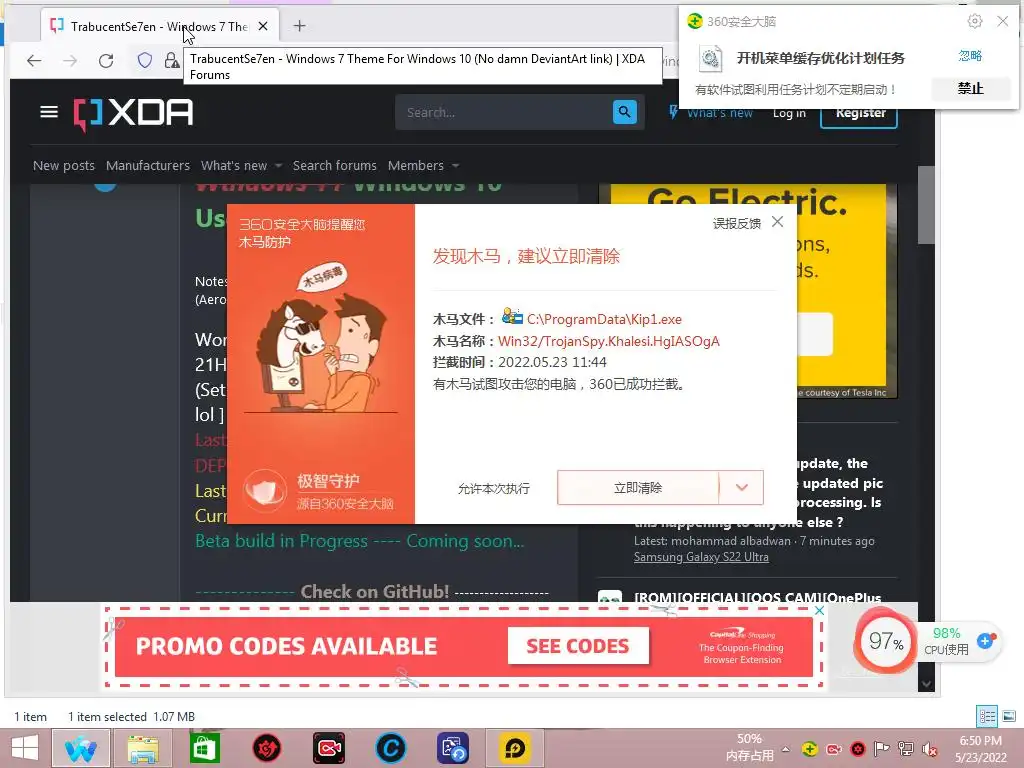This screenshot has height=768, width=1024.
Task: Click the blue plus icon beside CPU使用
Action: (x=985, y=641)
